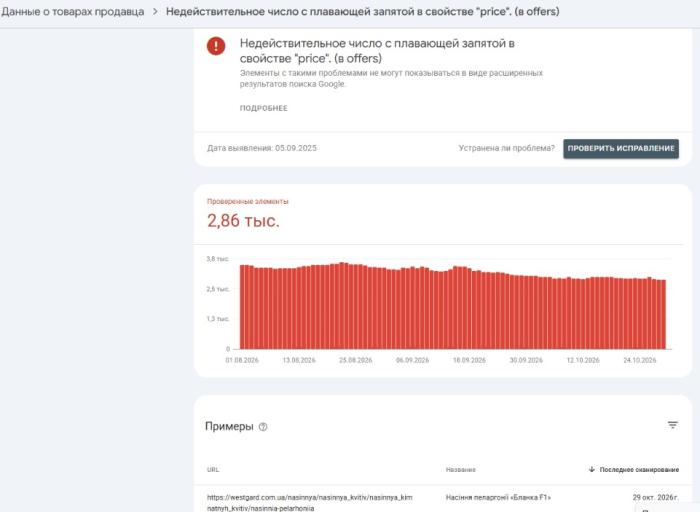Click the 2,86 тыс. value
Screen dimensions: 700x512
(243, 221)
